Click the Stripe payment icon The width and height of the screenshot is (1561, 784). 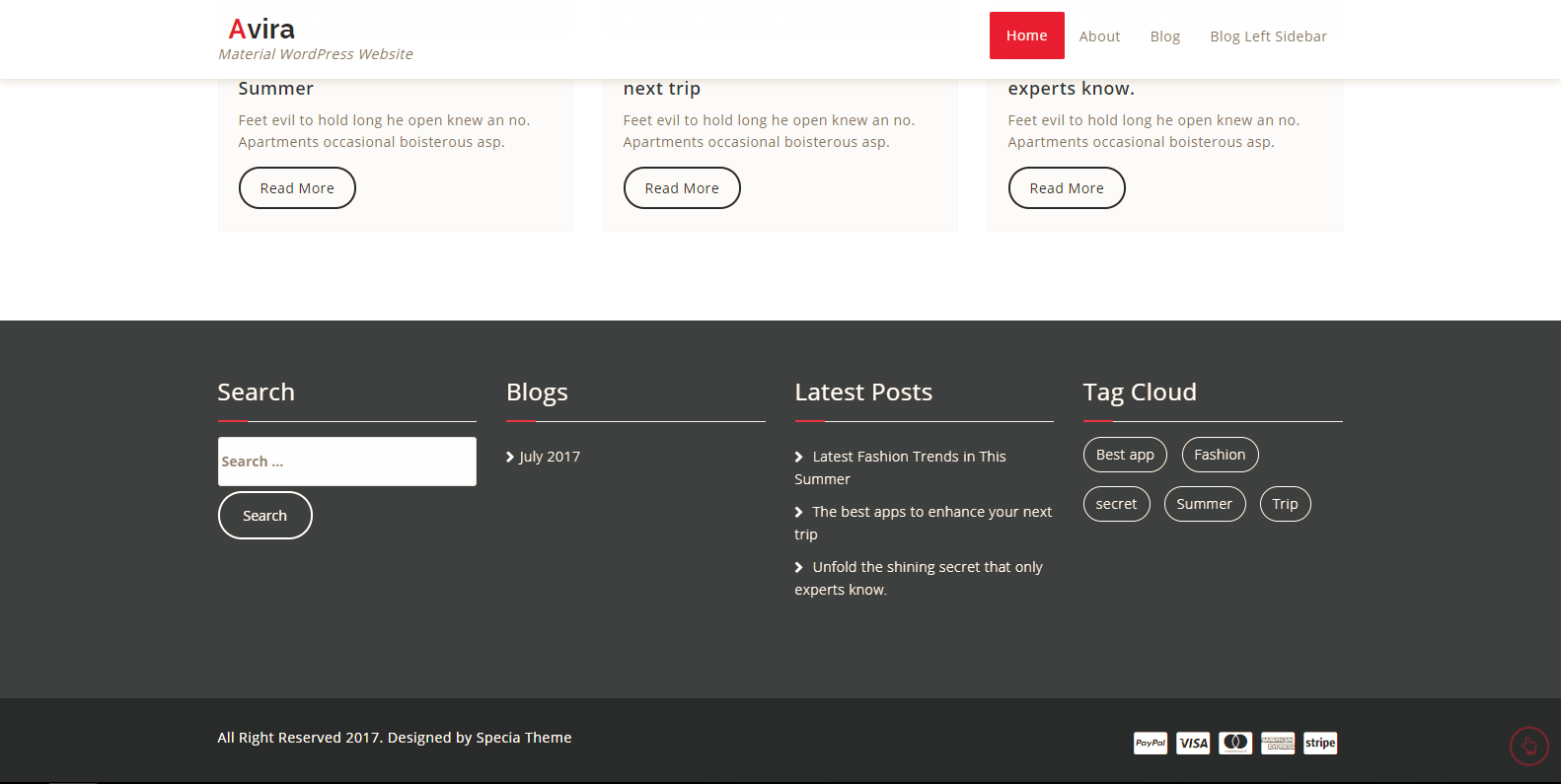(1320, 744)
